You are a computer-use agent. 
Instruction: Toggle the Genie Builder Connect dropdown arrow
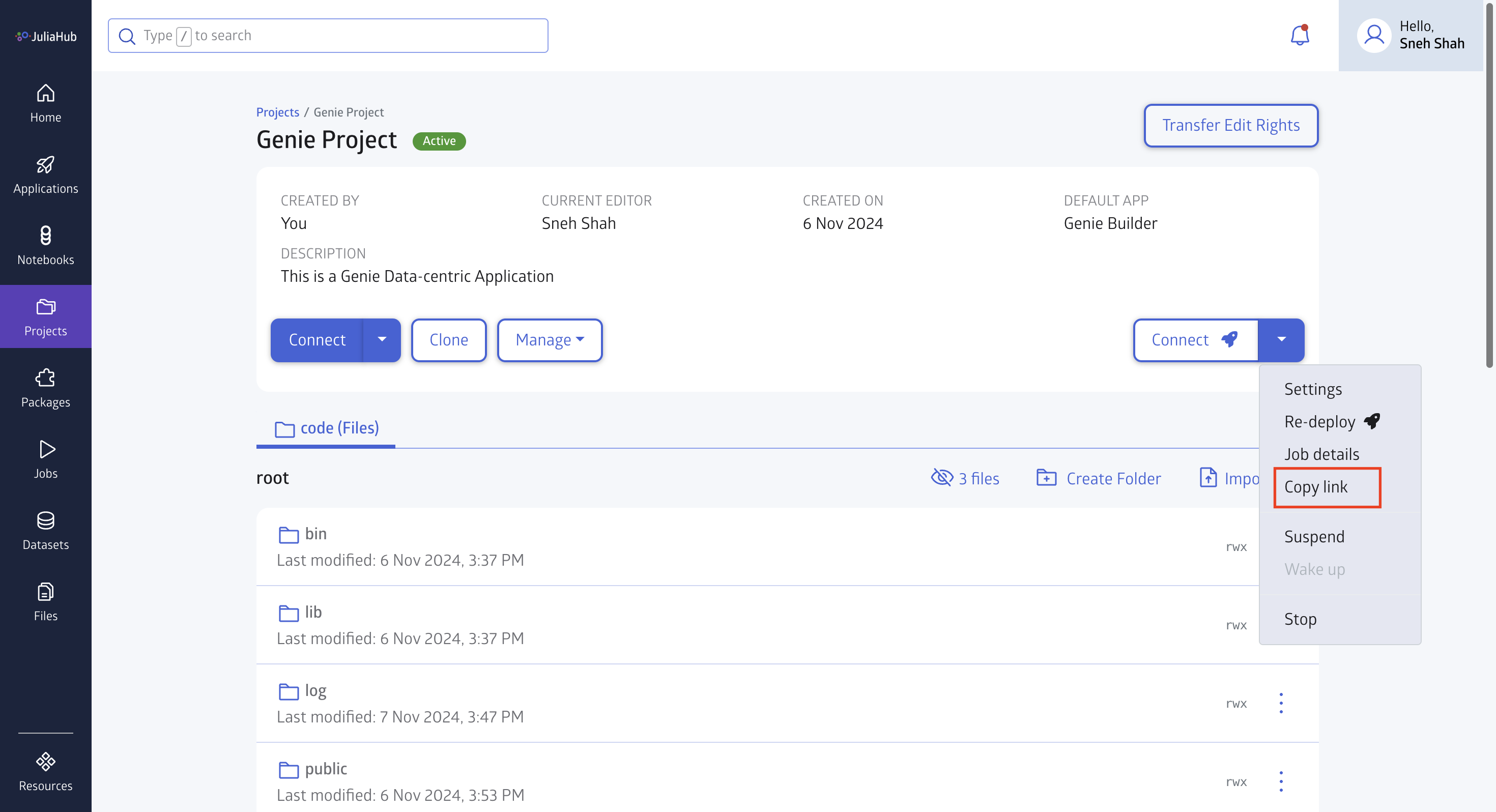click(x=1281, y=340)
